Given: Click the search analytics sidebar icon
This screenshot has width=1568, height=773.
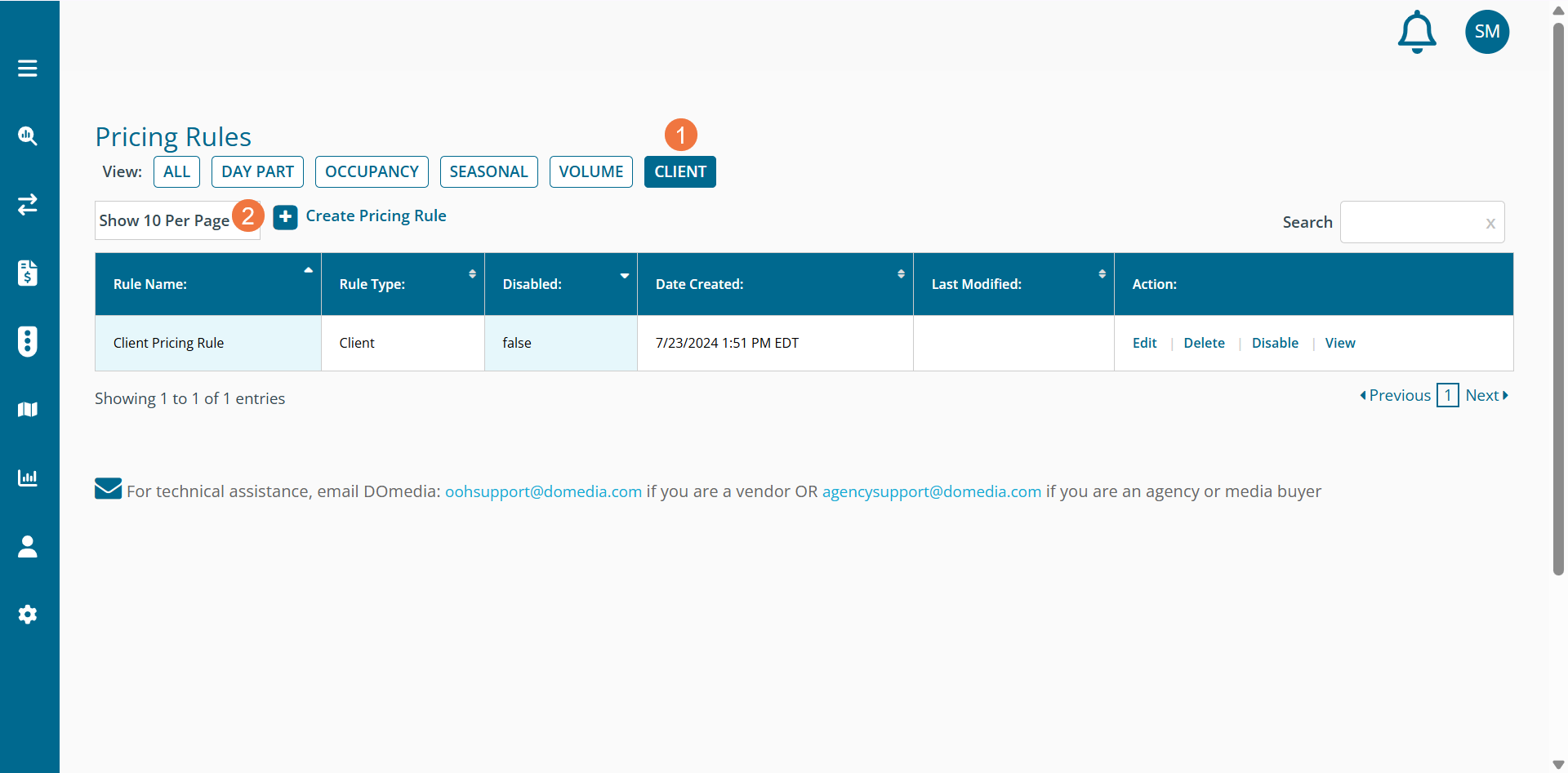Looking at the screenshot, I should 28,136.
